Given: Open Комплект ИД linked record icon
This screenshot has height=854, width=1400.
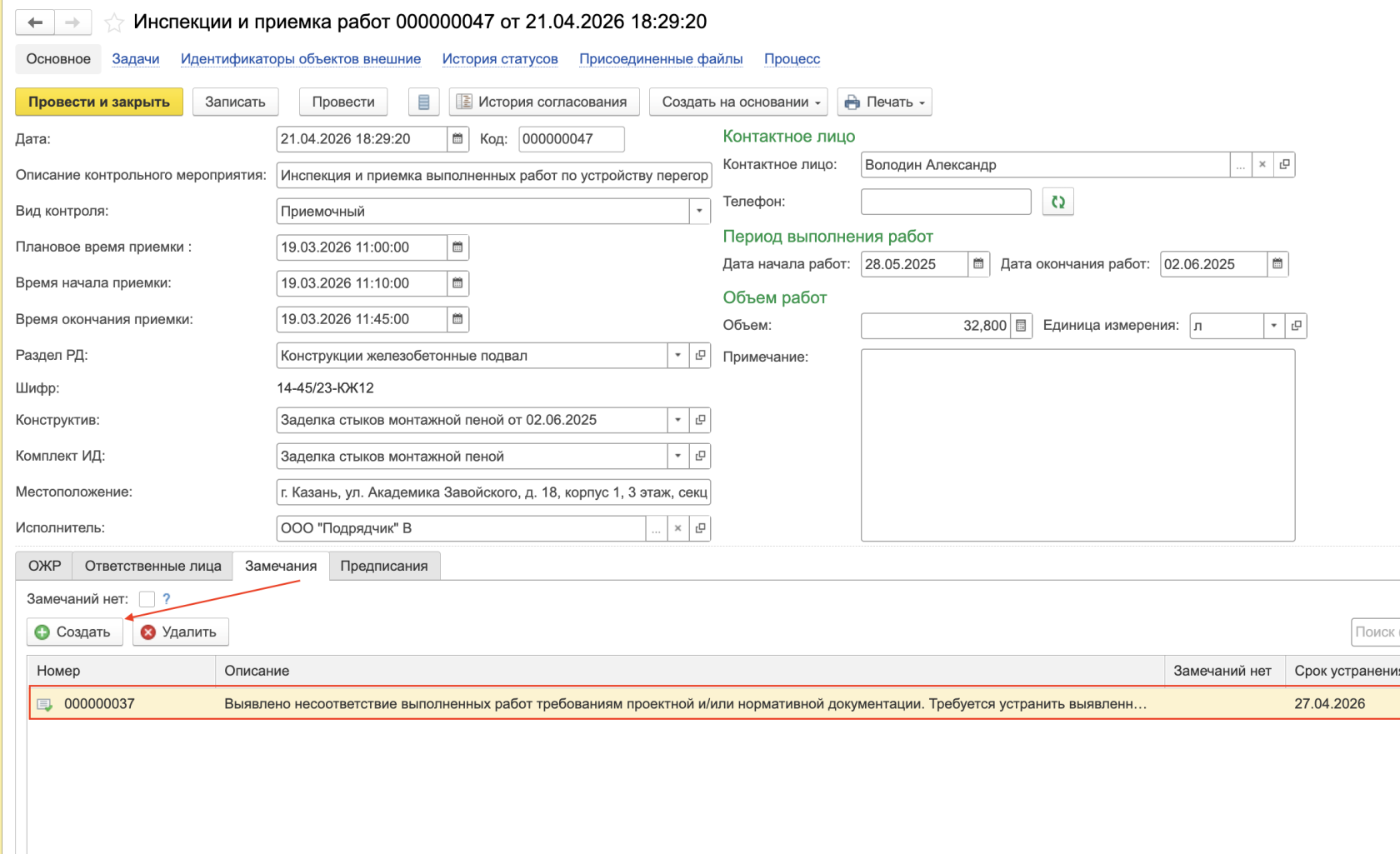Looking at the screenshot, I should click(700, 456).
